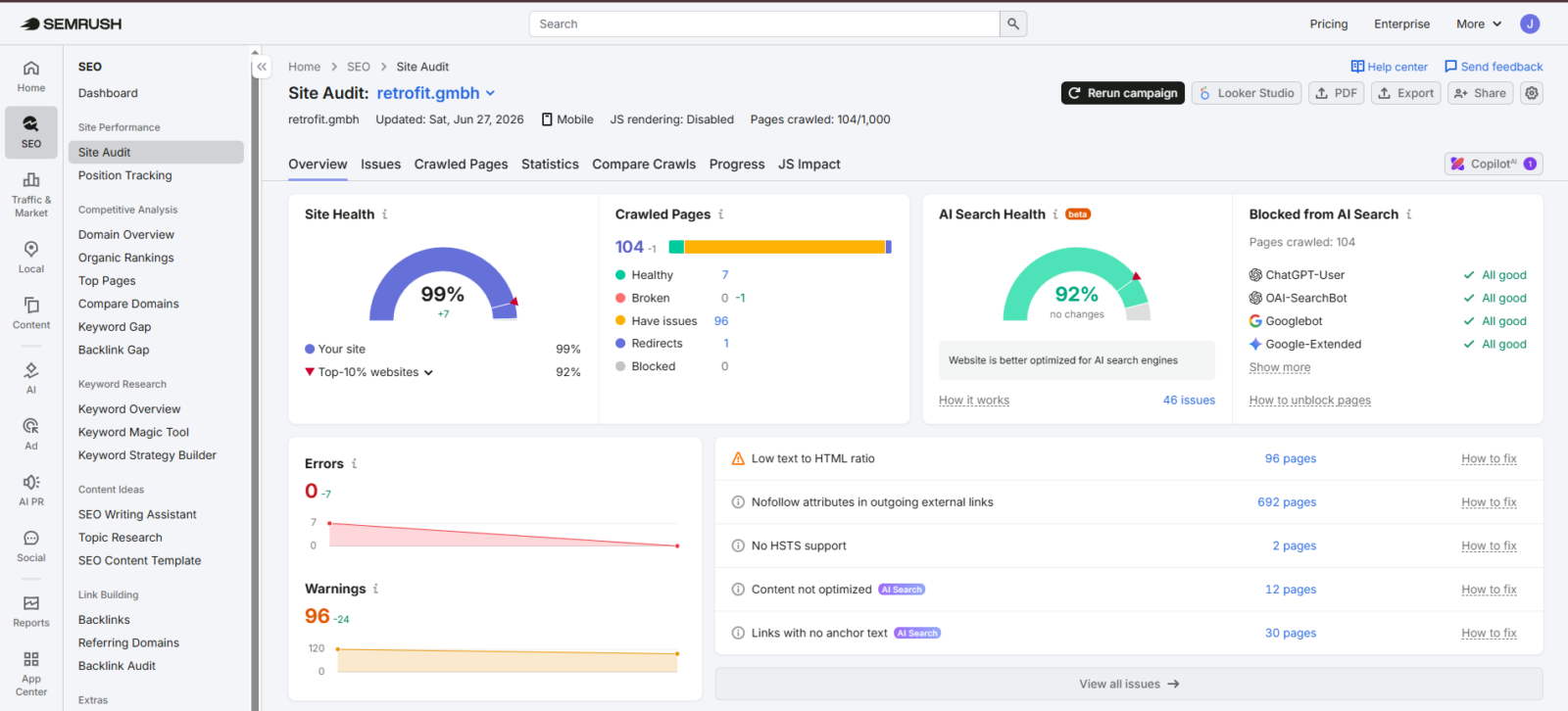Click the No HSTS support info icon

tap(738, 545)
